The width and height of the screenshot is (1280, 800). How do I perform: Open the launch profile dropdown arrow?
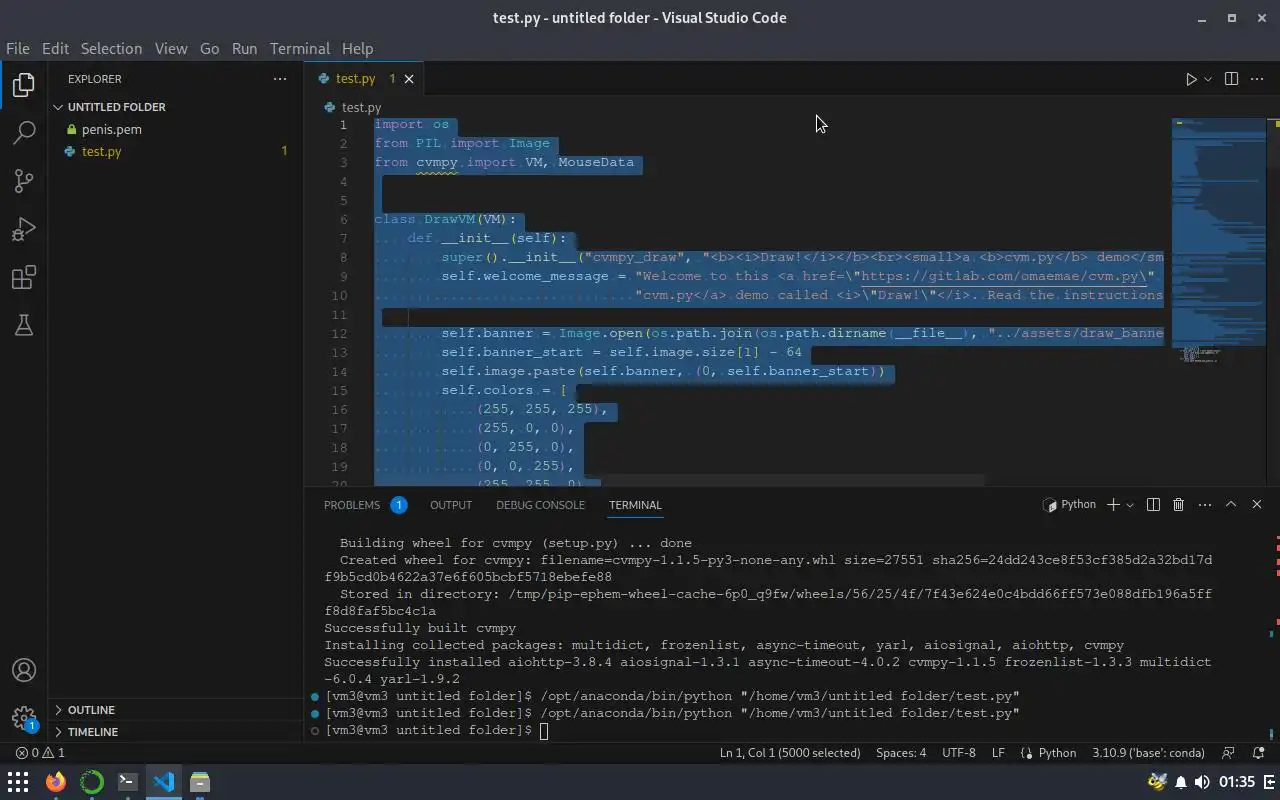(x=1130, y=505)
